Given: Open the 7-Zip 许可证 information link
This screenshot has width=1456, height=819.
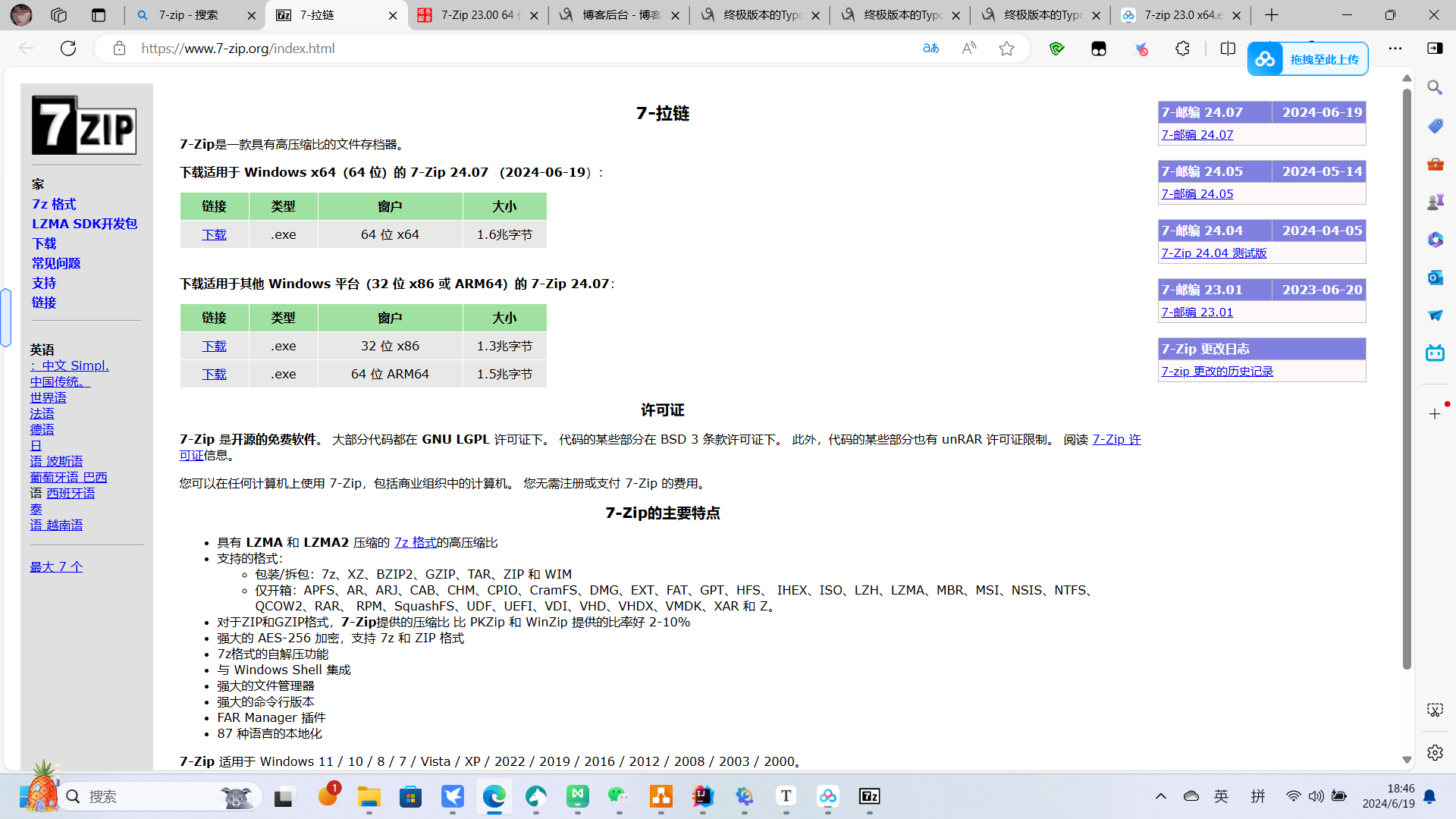Looking at the screenshot, I should coord(1116,439).
